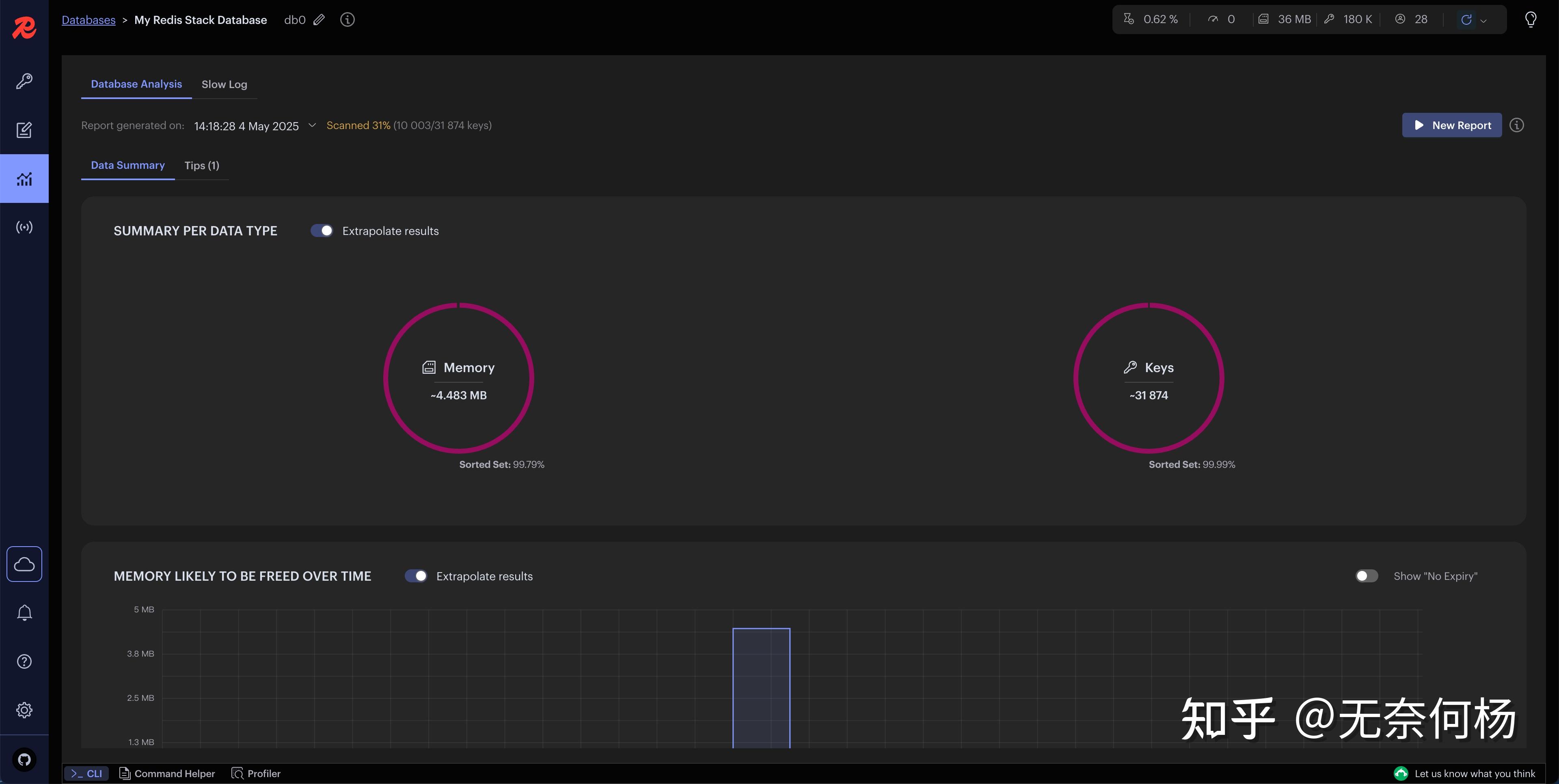
Task: Open the lightbulb insights icon
Action: point(1531,20)
